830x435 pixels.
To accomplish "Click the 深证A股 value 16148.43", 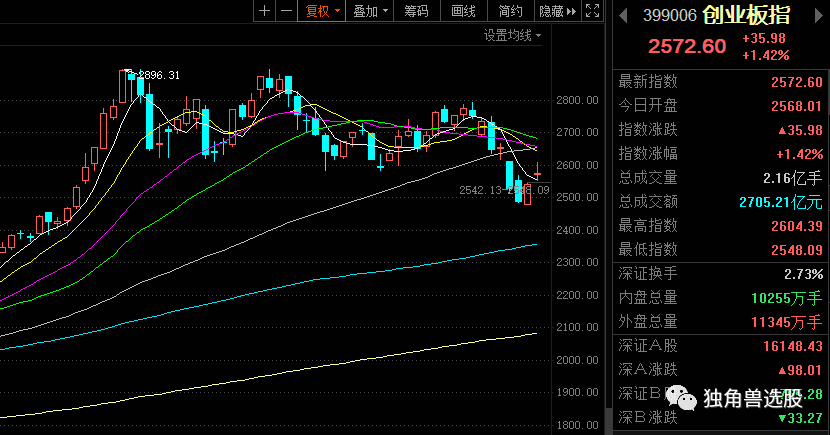I will point(793,346).
